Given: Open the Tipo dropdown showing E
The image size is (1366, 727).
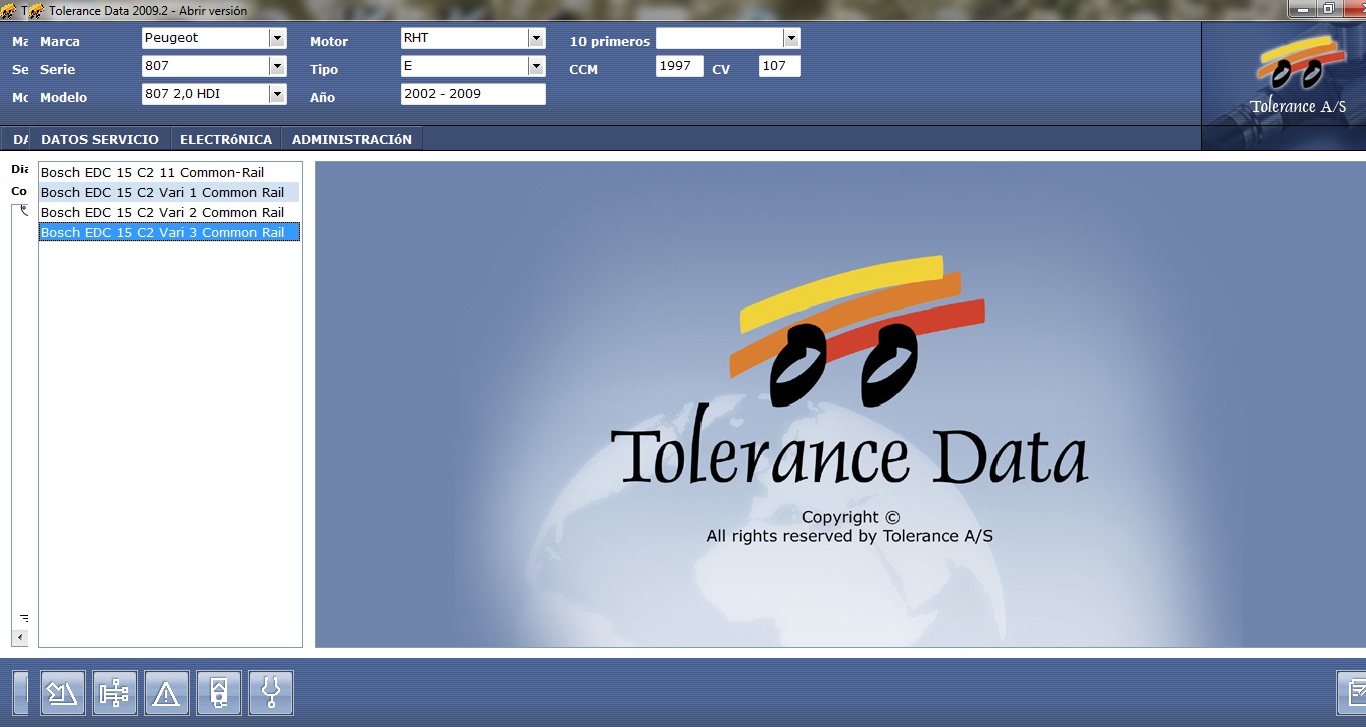Looking at the screenshot, I should pyautogui.click(x=537, y=66).
